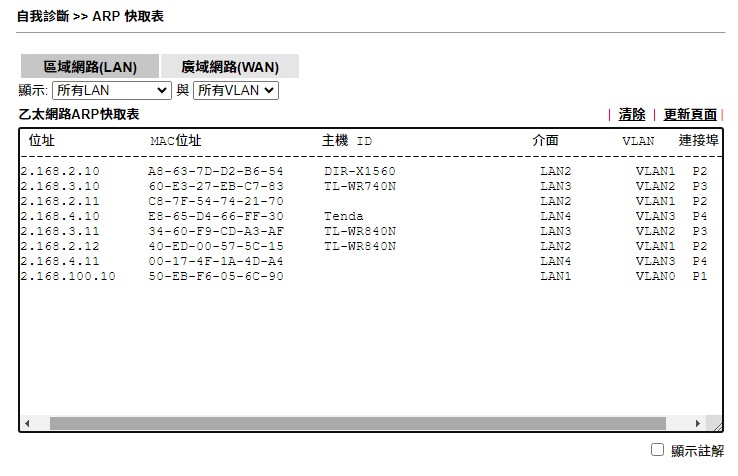This screenshot has height=476, width=738.
Task: Open the 所有VLAN dropdown
Action: click(235, 91)
